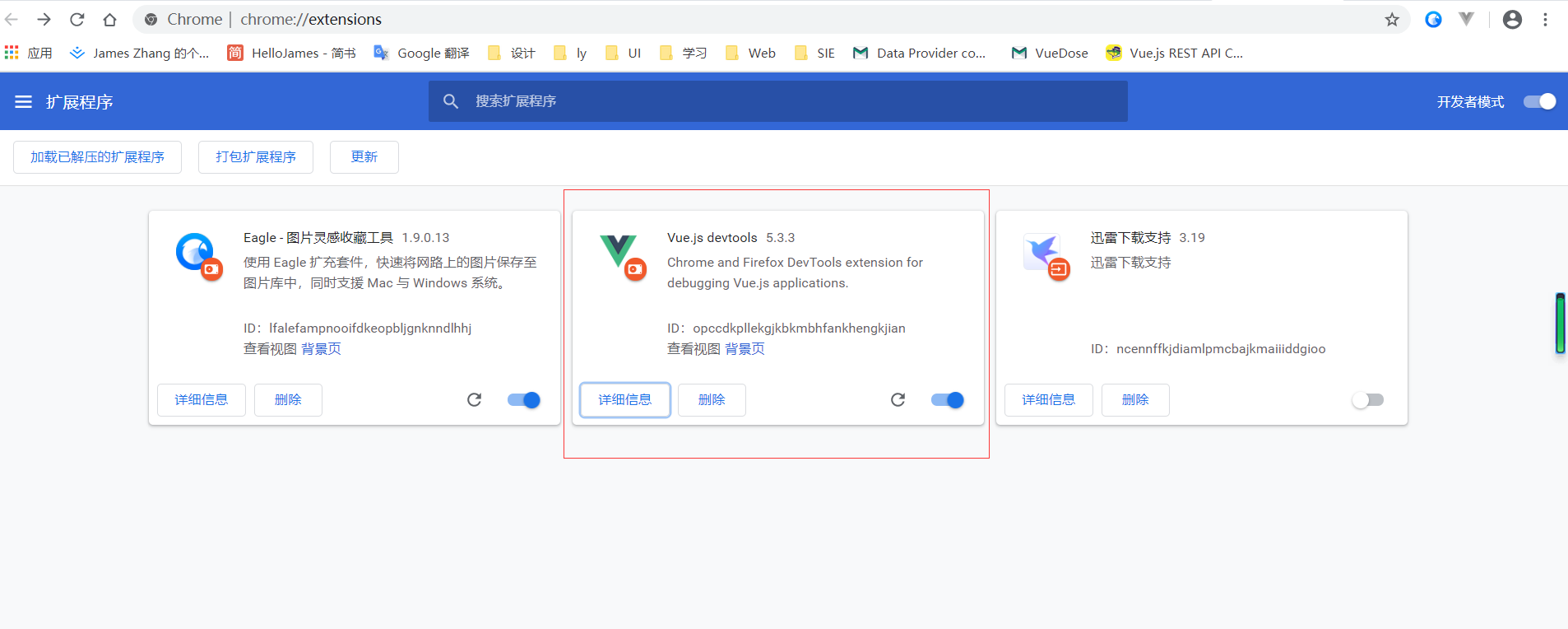
Task: Expand the 学习 bookmark folder
Action: [x=683, y=53]
